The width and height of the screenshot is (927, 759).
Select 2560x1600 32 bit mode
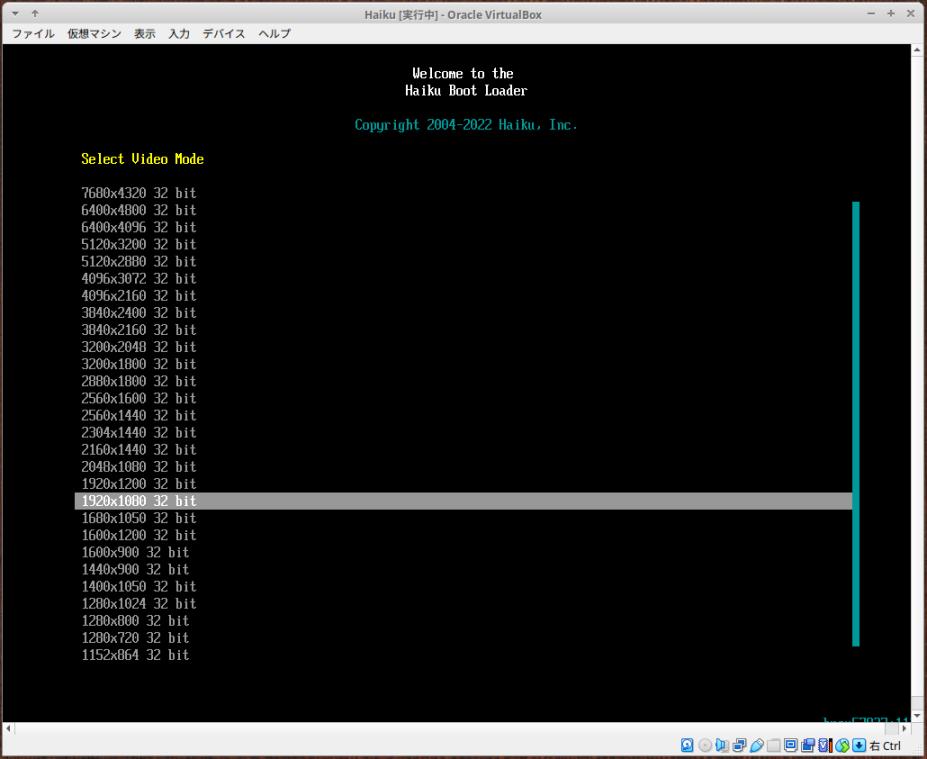click(138, 399)
